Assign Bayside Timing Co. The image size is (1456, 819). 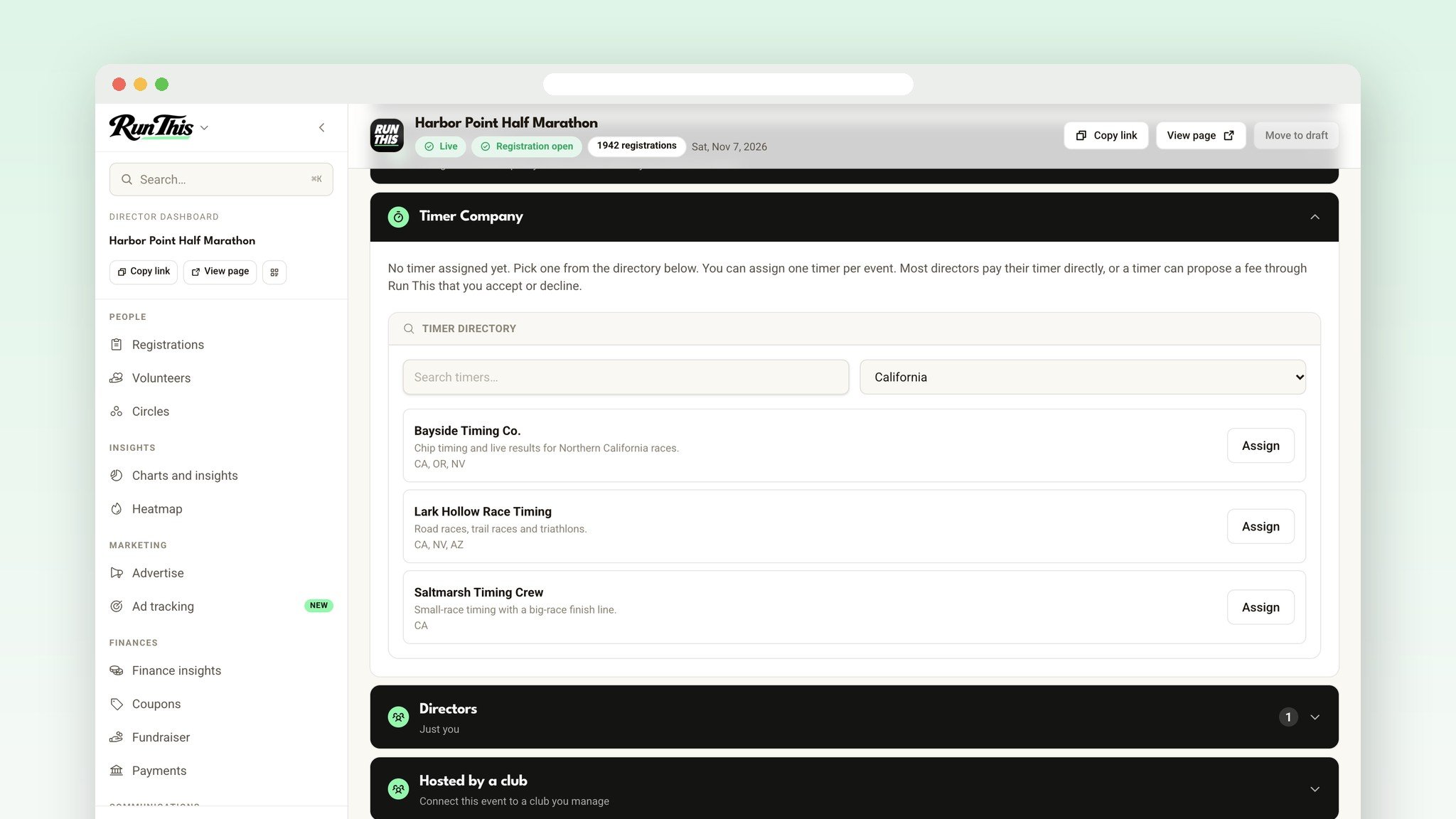pyautogui.click(x=1260, y=446)
